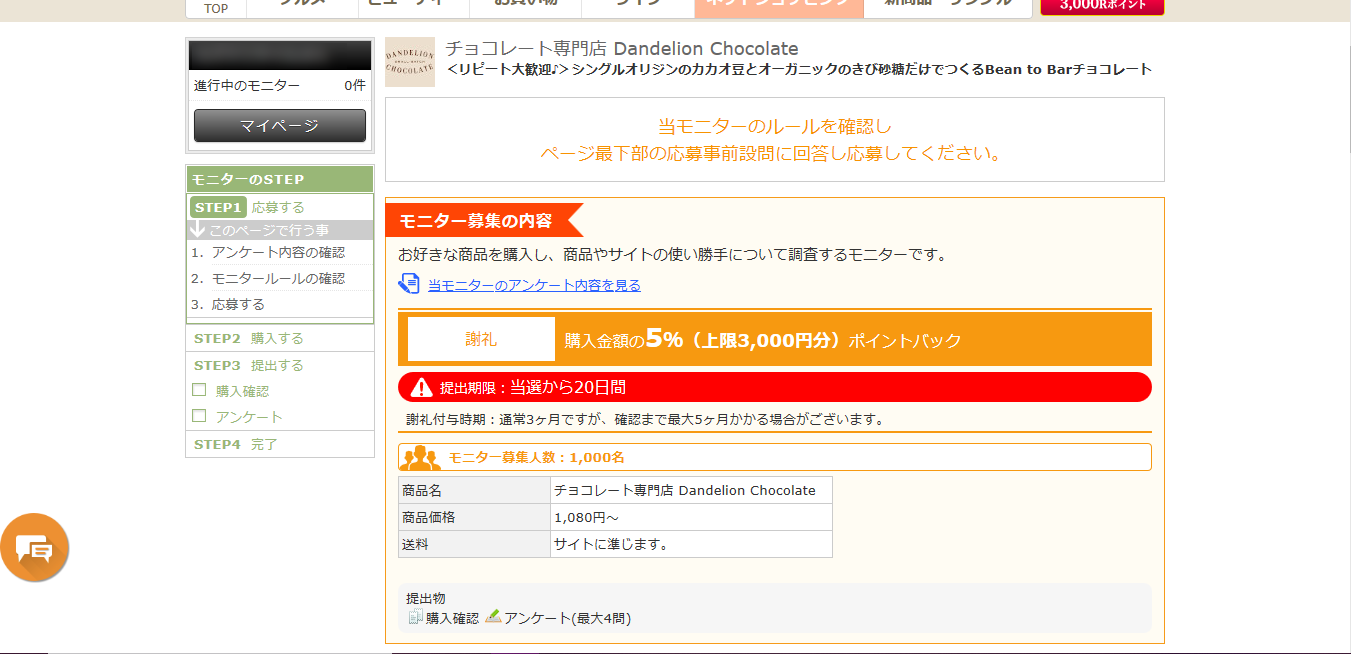Screen dimensions: 1351x654
Task: Open the floating chat support icon
Action: [35, 548]
